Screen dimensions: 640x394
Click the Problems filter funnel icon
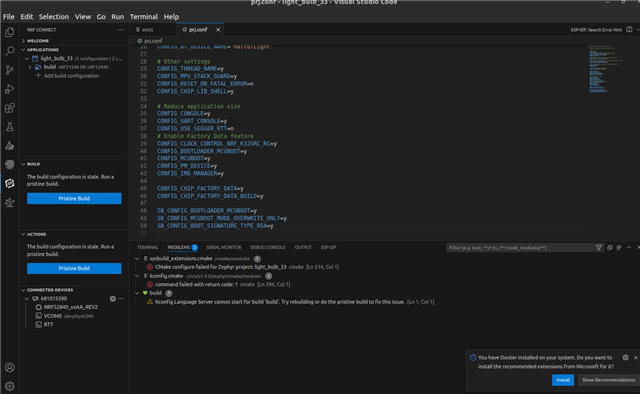pyautogui.click(x=598, y=247)
